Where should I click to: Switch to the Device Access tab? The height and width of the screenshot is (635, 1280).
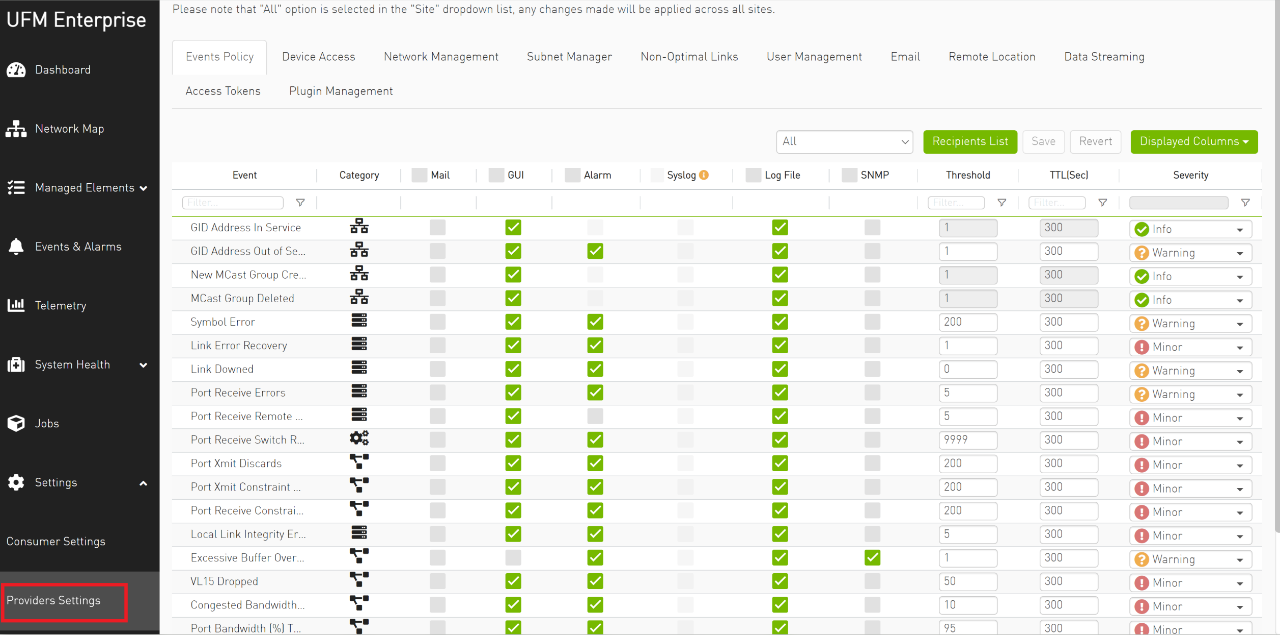pos(318,56)
